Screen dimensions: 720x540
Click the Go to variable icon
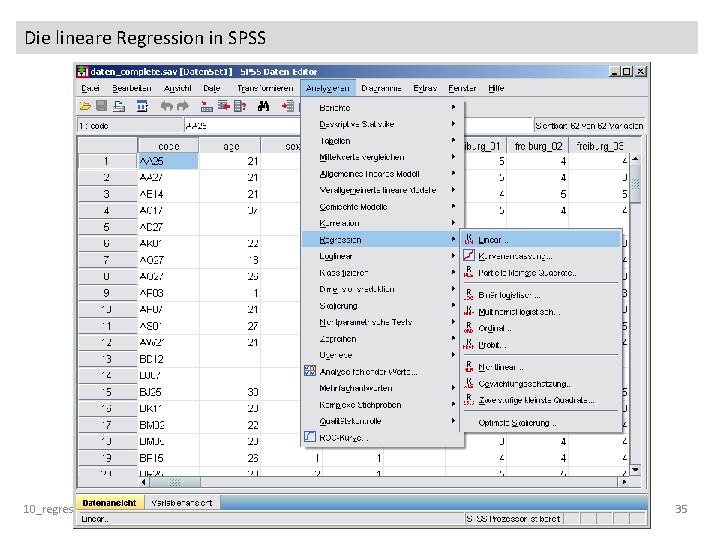pyautogui.click(x=224, y=106)
